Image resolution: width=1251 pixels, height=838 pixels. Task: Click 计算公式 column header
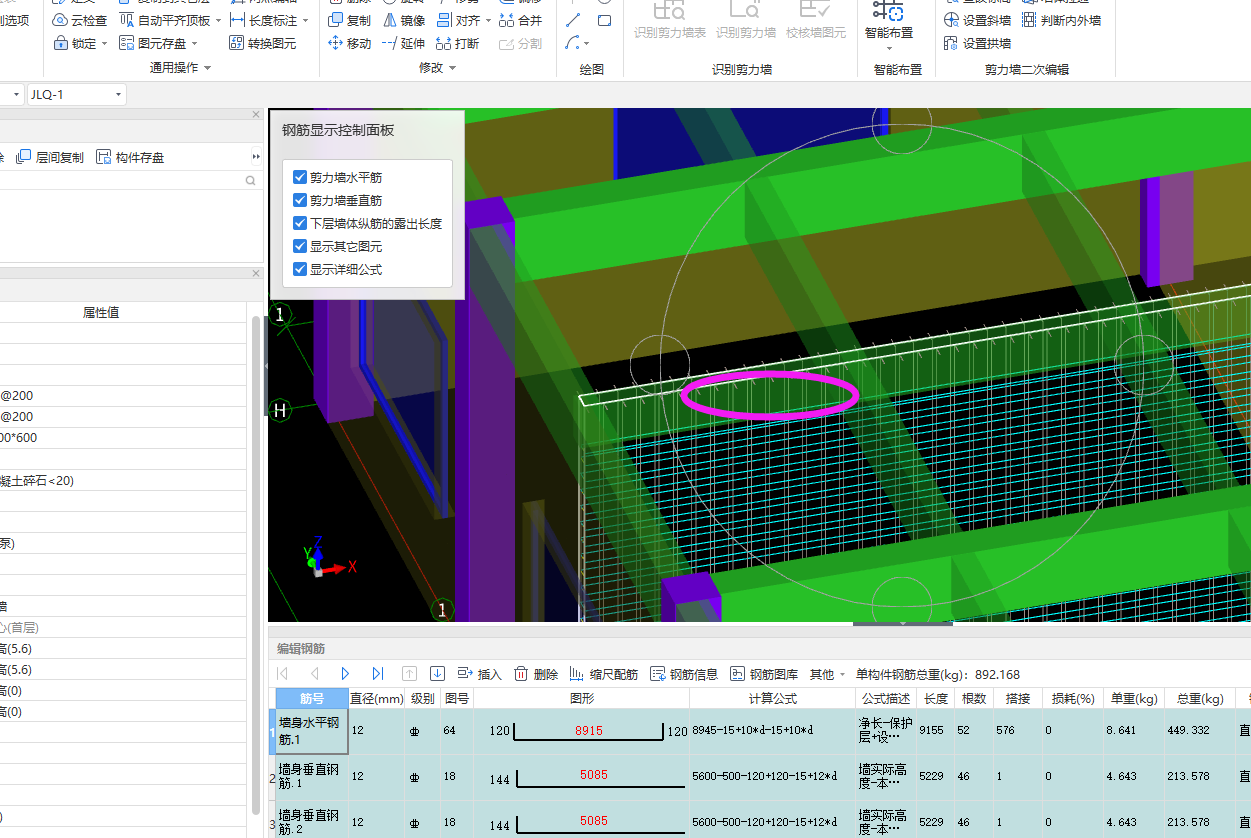[772, 698]
